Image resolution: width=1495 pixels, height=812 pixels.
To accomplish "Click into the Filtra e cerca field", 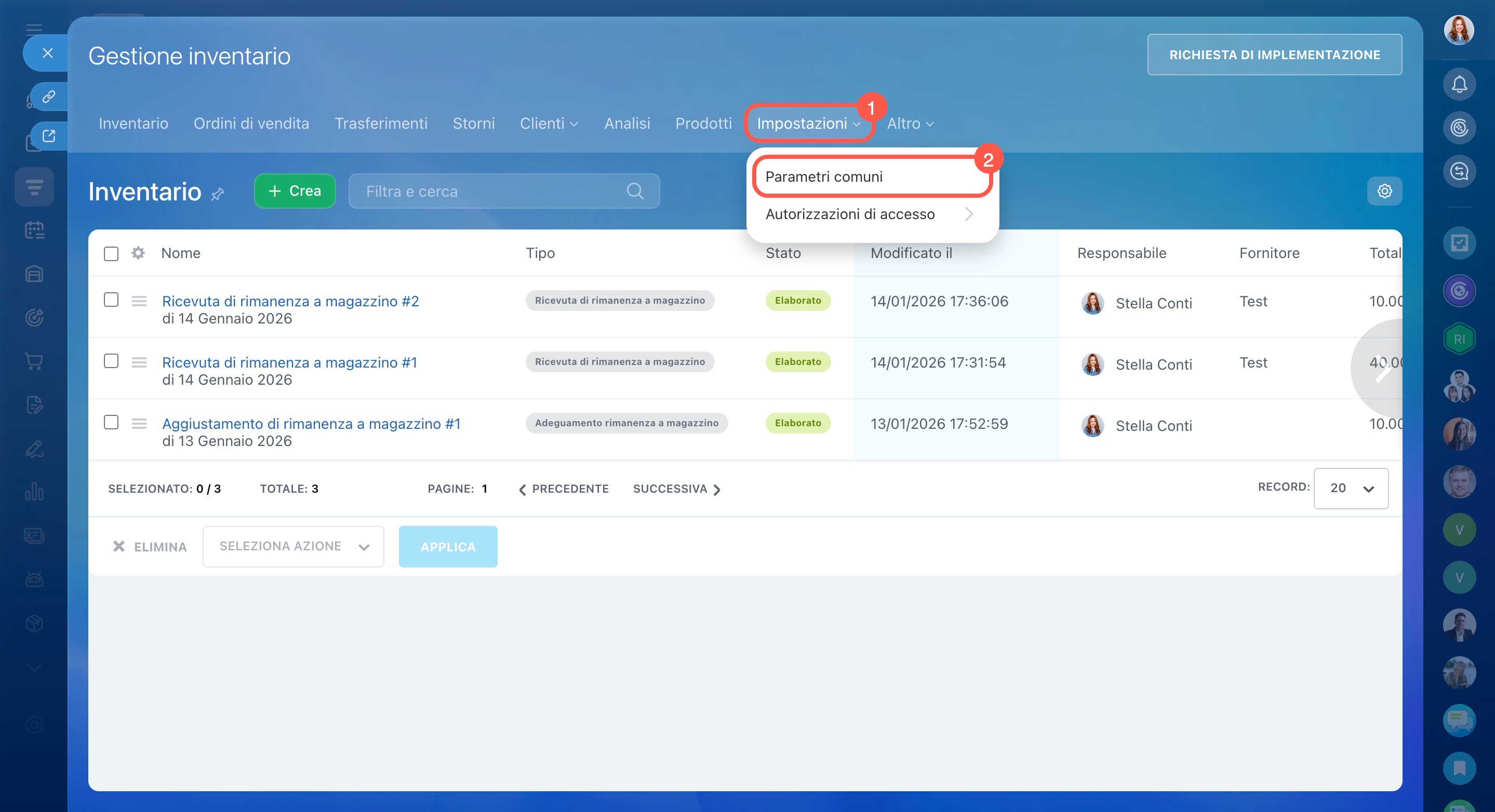I will tap(493, 192).
